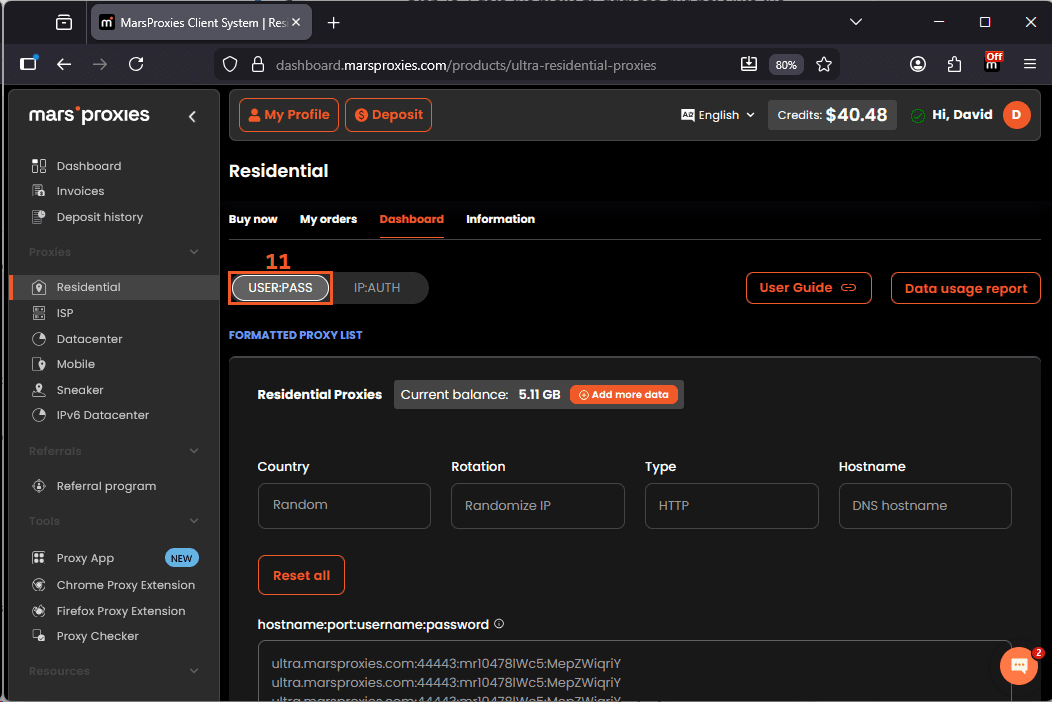
Task: Select the ISP proxies icon
Action: coord(39,313)
